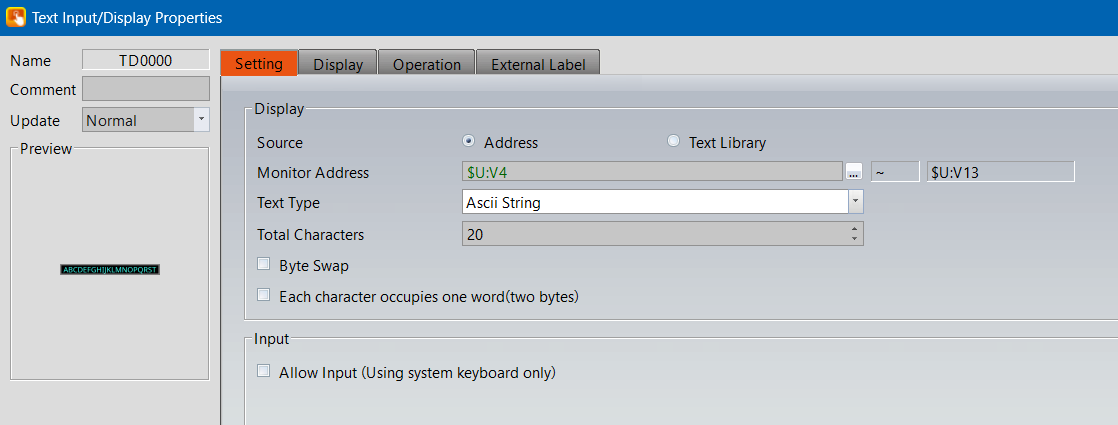Click the app icon in title bar
The image size is (1118, 425).
coord(16,17)
